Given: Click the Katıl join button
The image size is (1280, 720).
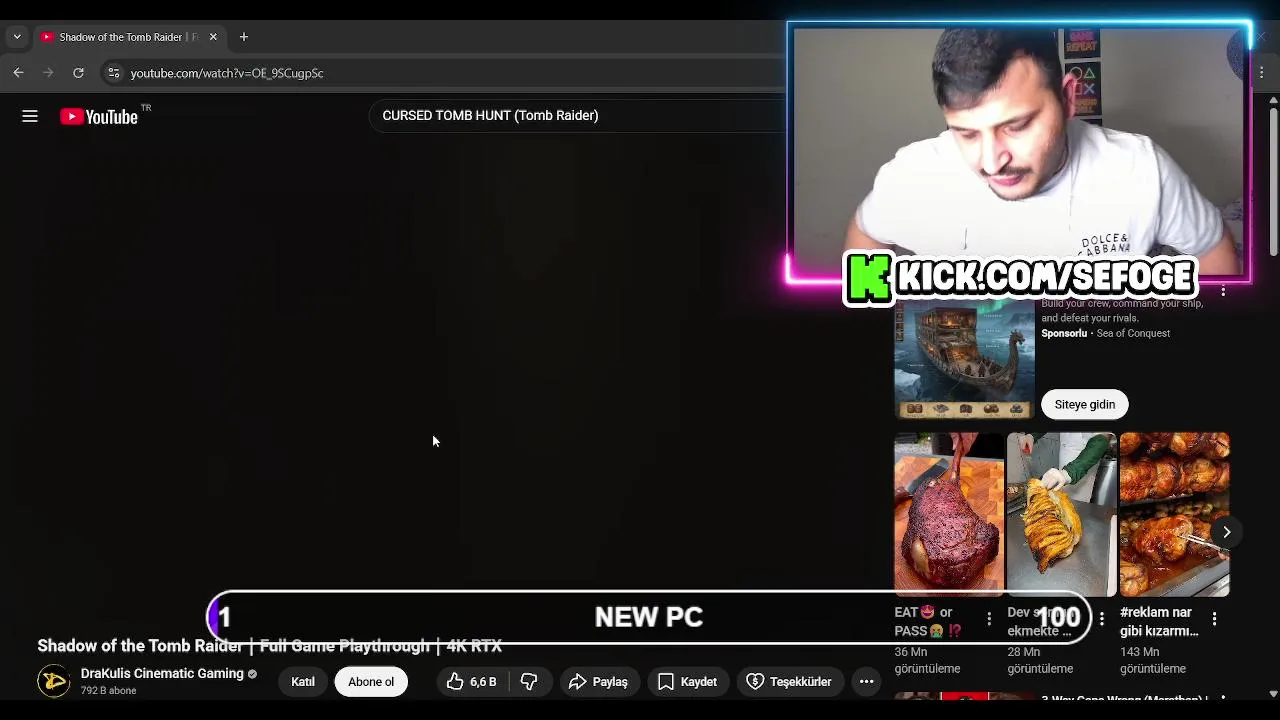Looking at the screenshot, I should point(303,682).
